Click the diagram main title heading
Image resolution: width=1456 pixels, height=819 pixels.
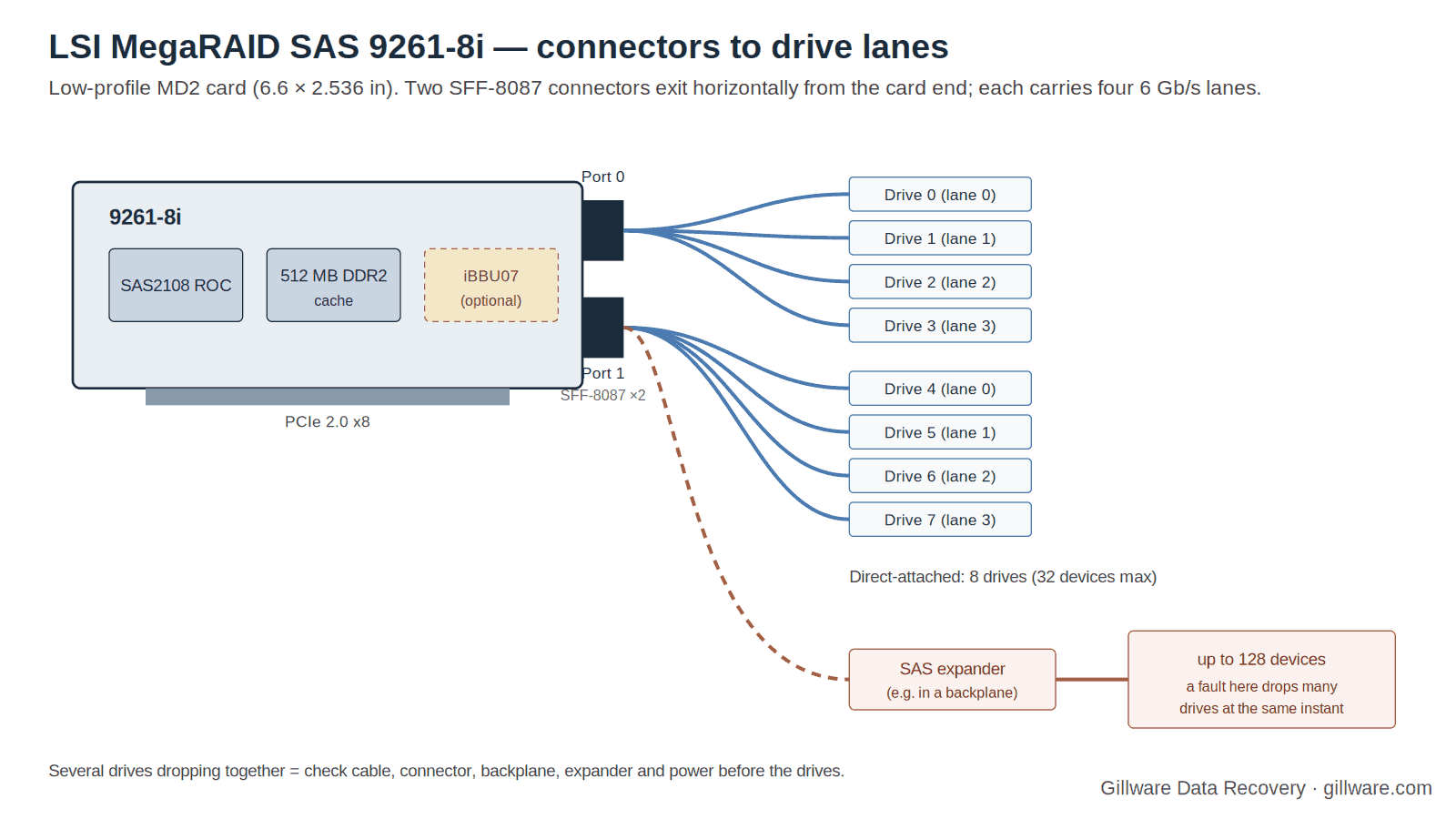[498, 46]
